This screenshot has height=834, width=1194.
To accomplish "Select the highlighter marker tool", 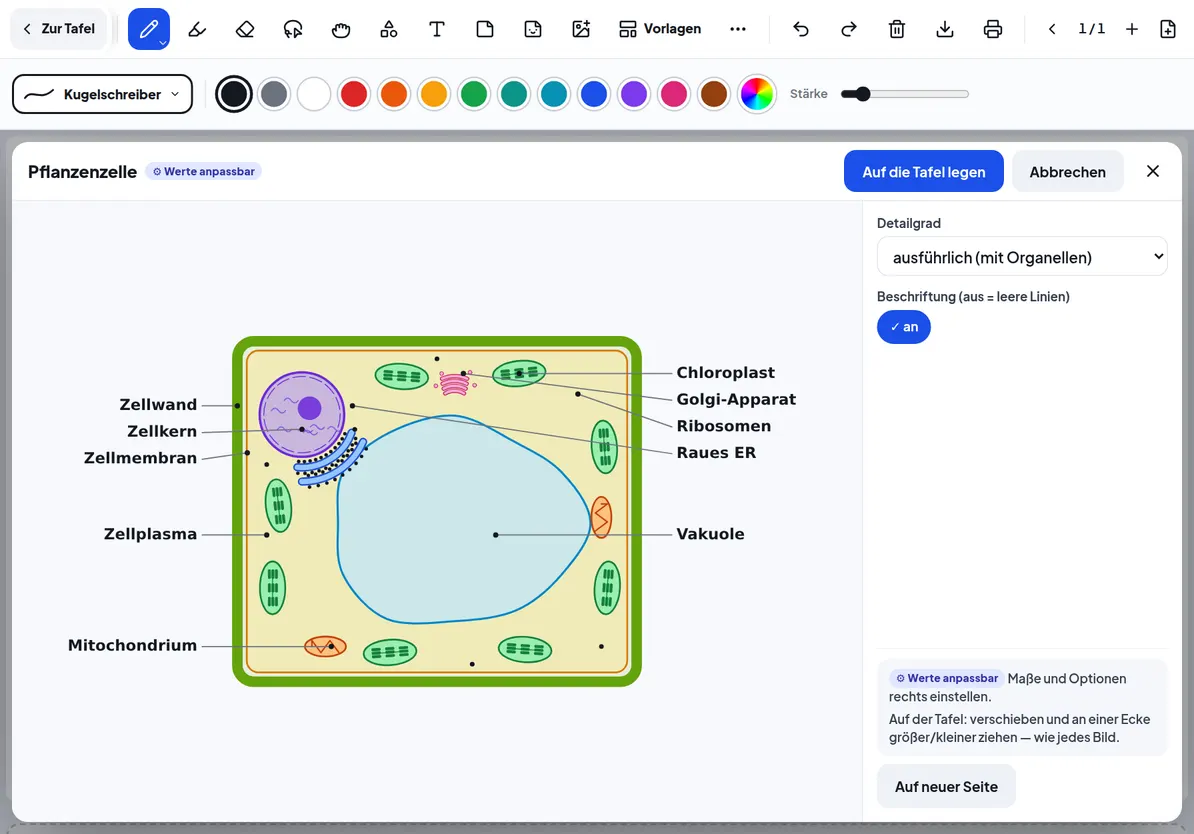I will 197,29.
